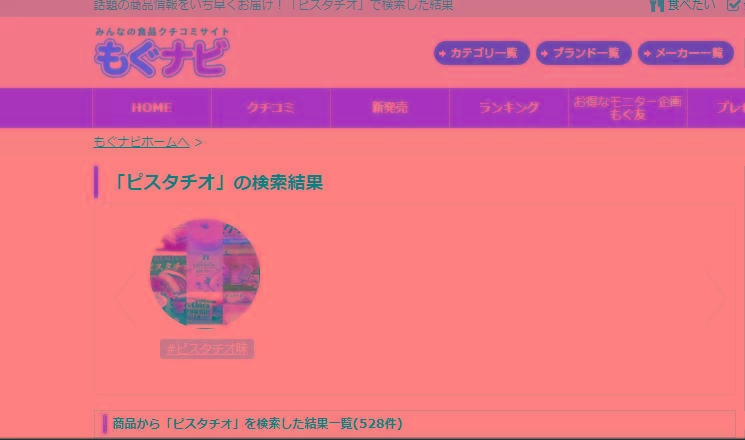
Task: Open the #ピスタチオ味 hashtag link
Action: [207, 349]
